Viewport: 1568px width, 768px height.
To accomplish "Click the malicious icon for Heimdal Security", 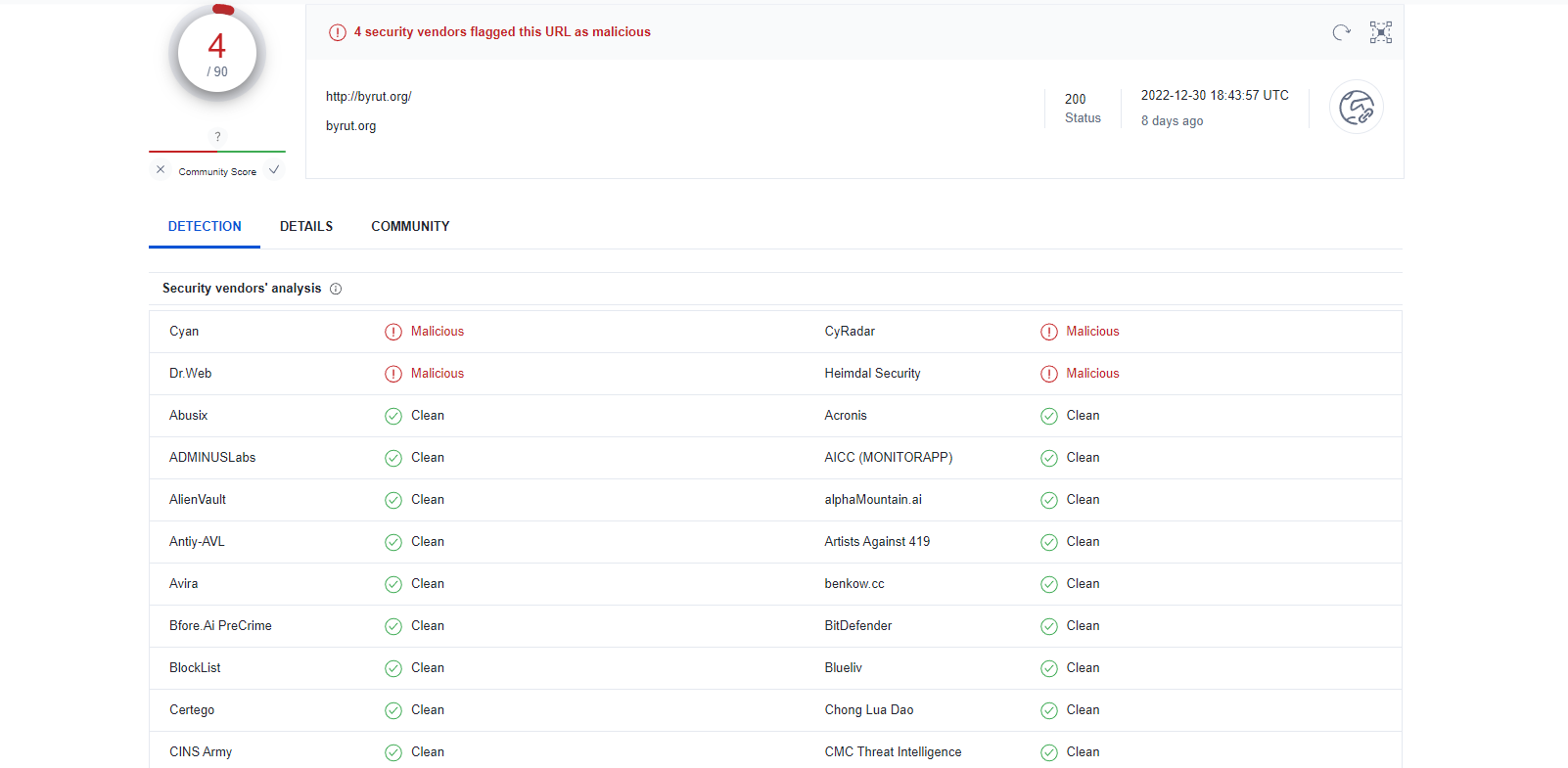I will coord(1049,374).
